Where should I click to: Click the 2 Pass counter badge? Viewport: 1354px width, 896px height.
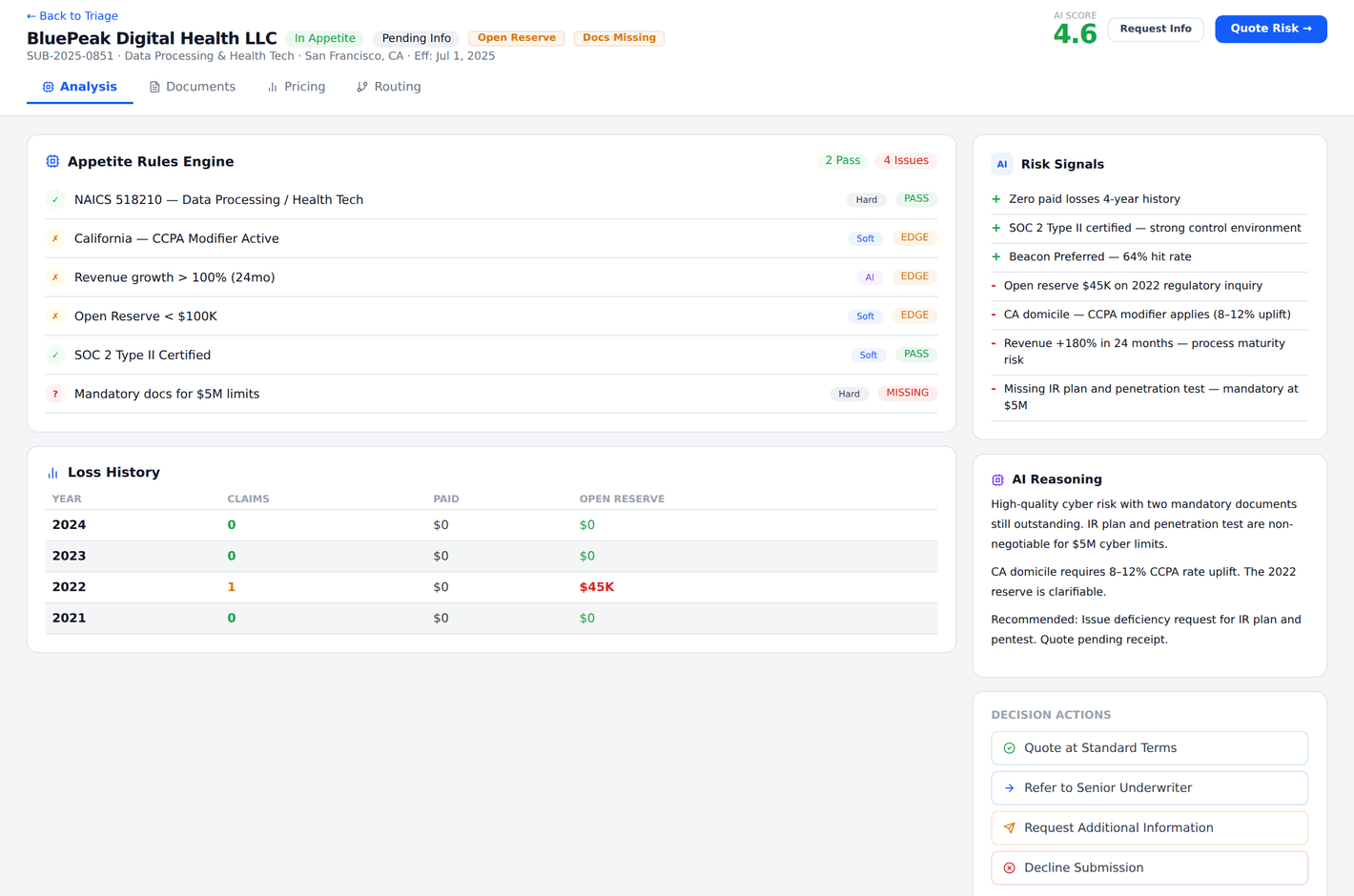842,161
